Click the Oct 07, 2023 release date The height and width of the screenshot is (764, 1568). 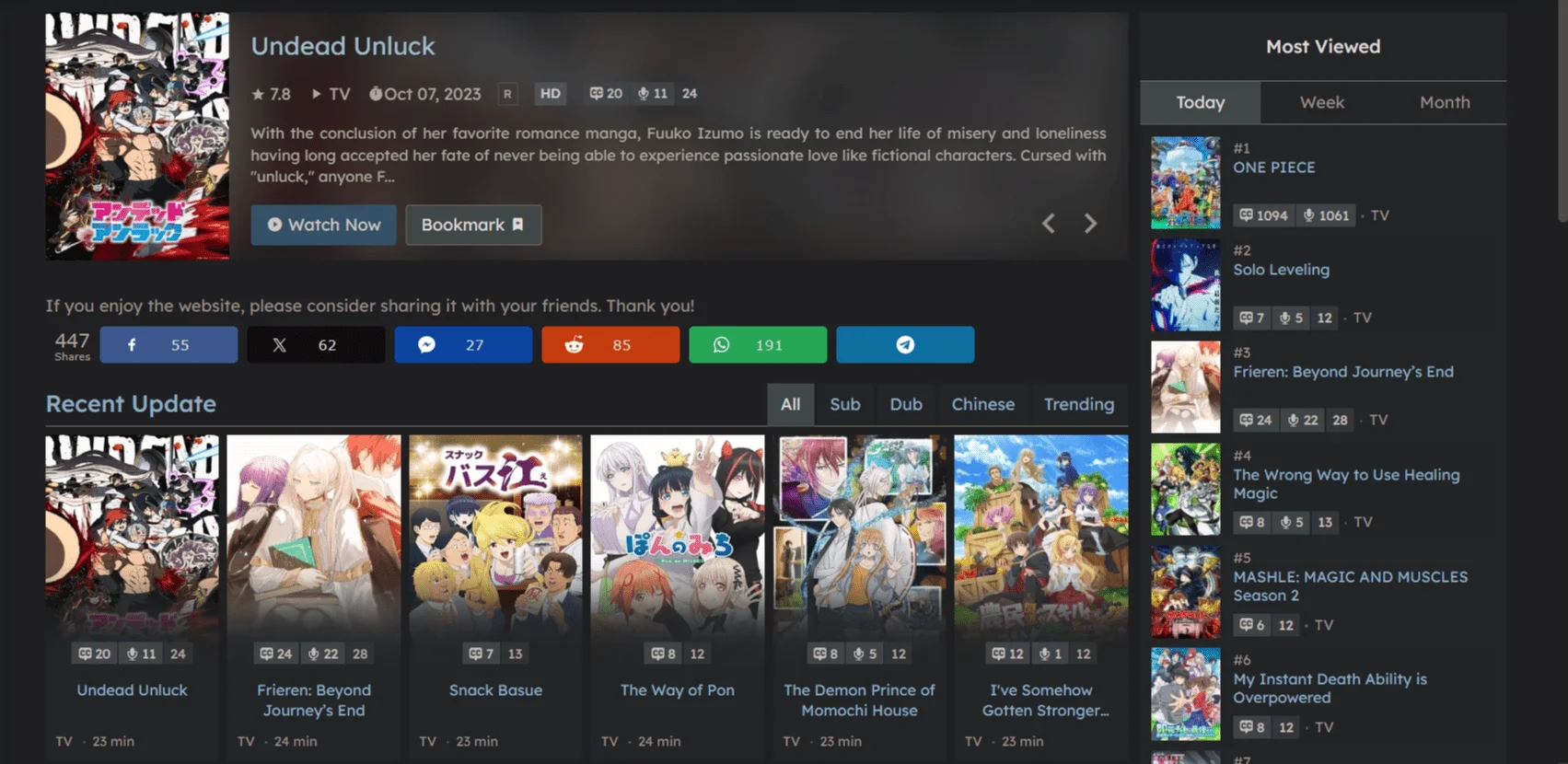[x=424, y=94]
